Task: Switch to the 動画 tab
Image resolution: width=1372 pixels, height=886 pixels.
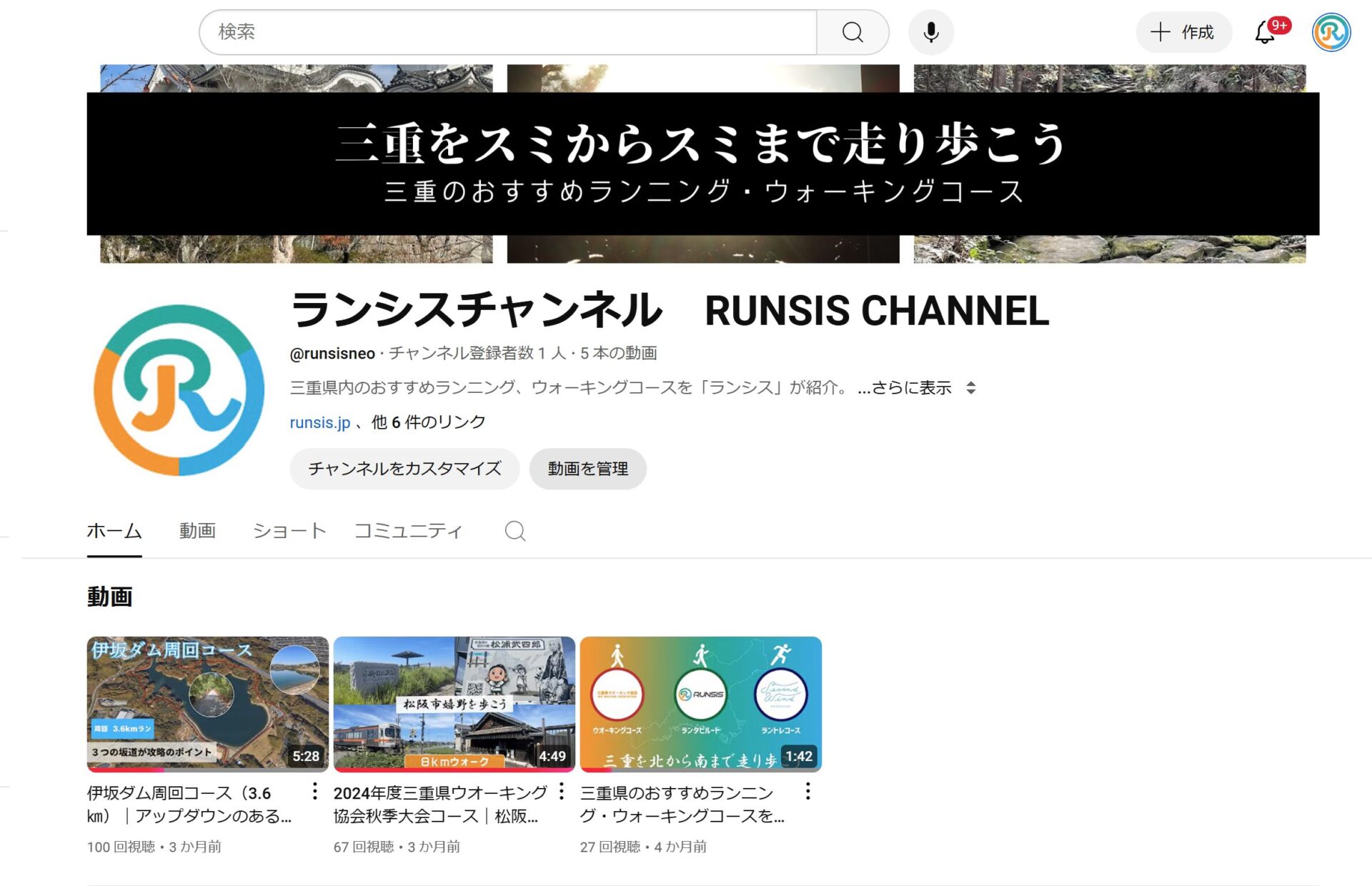Action: (x=197, y=531)
